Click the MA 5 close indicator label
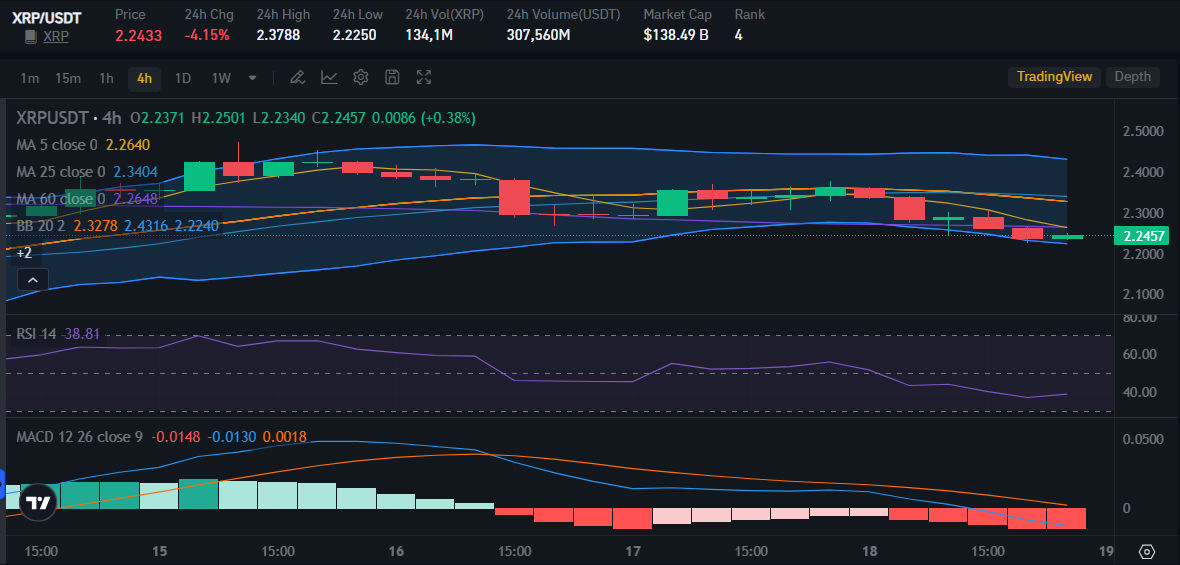Screen dimensions: 1180x565 57,144
